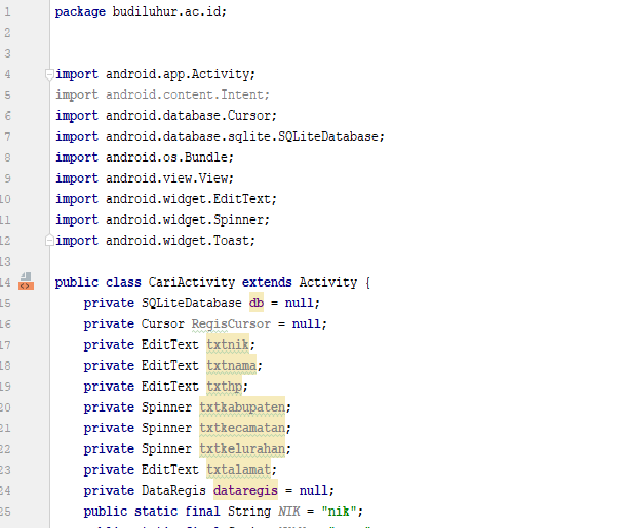Click the txtnama variable
The width and height of the screenshot is (629, 528).
[x=231, y=366]
